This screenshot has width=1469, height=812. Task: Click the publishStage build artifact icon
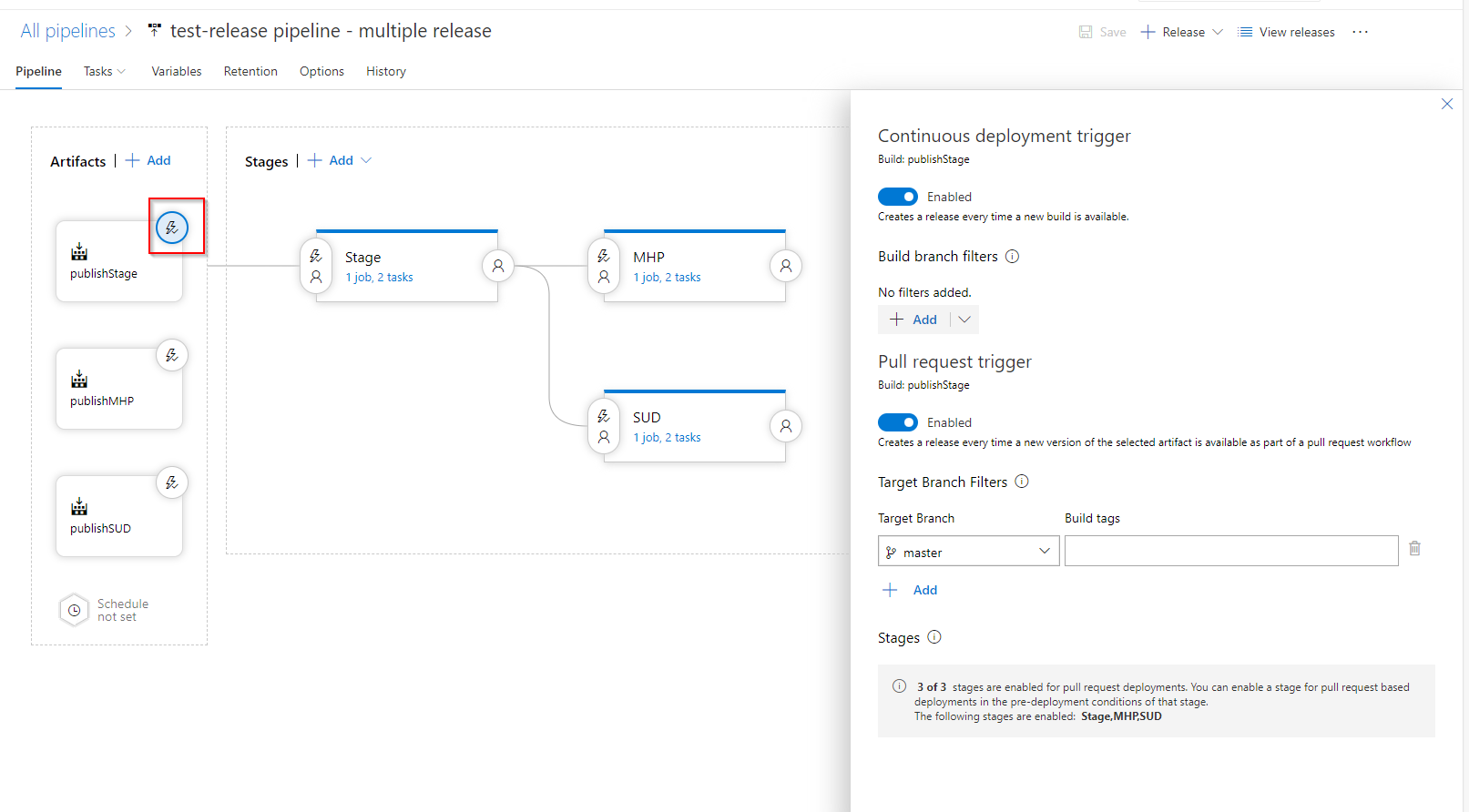click(79, 251)
